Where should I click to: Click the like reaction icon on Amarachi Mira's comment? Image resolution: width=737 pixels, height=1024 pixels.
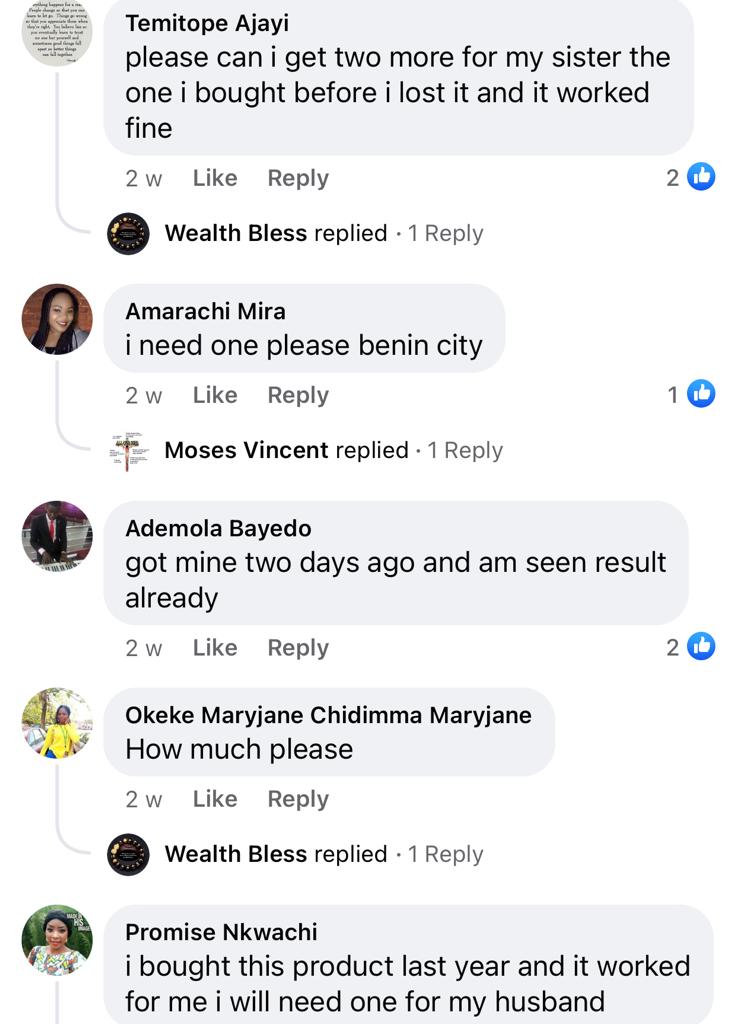[x=701, y=395]
